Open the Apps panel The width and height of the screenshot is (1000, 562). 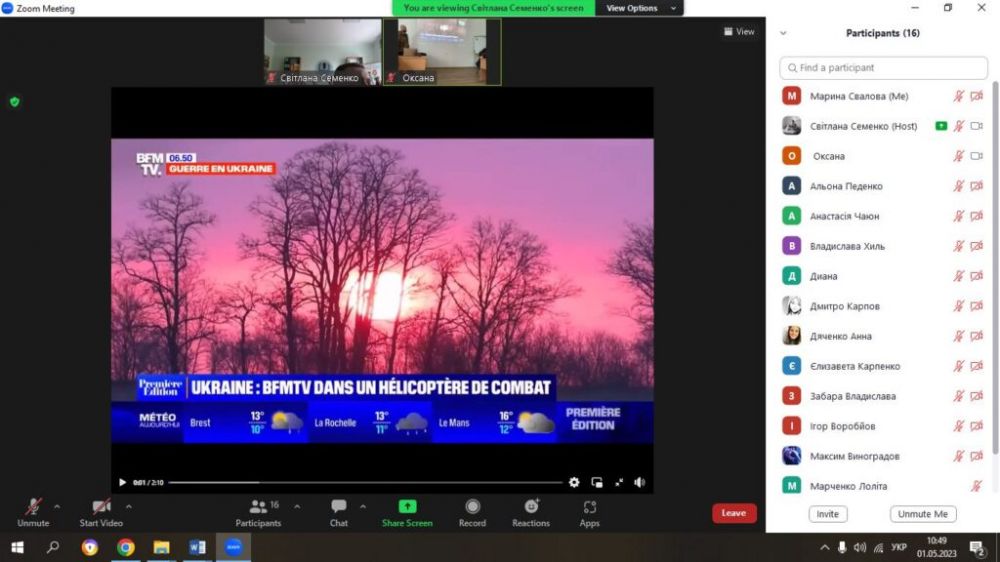coord(589,507)
